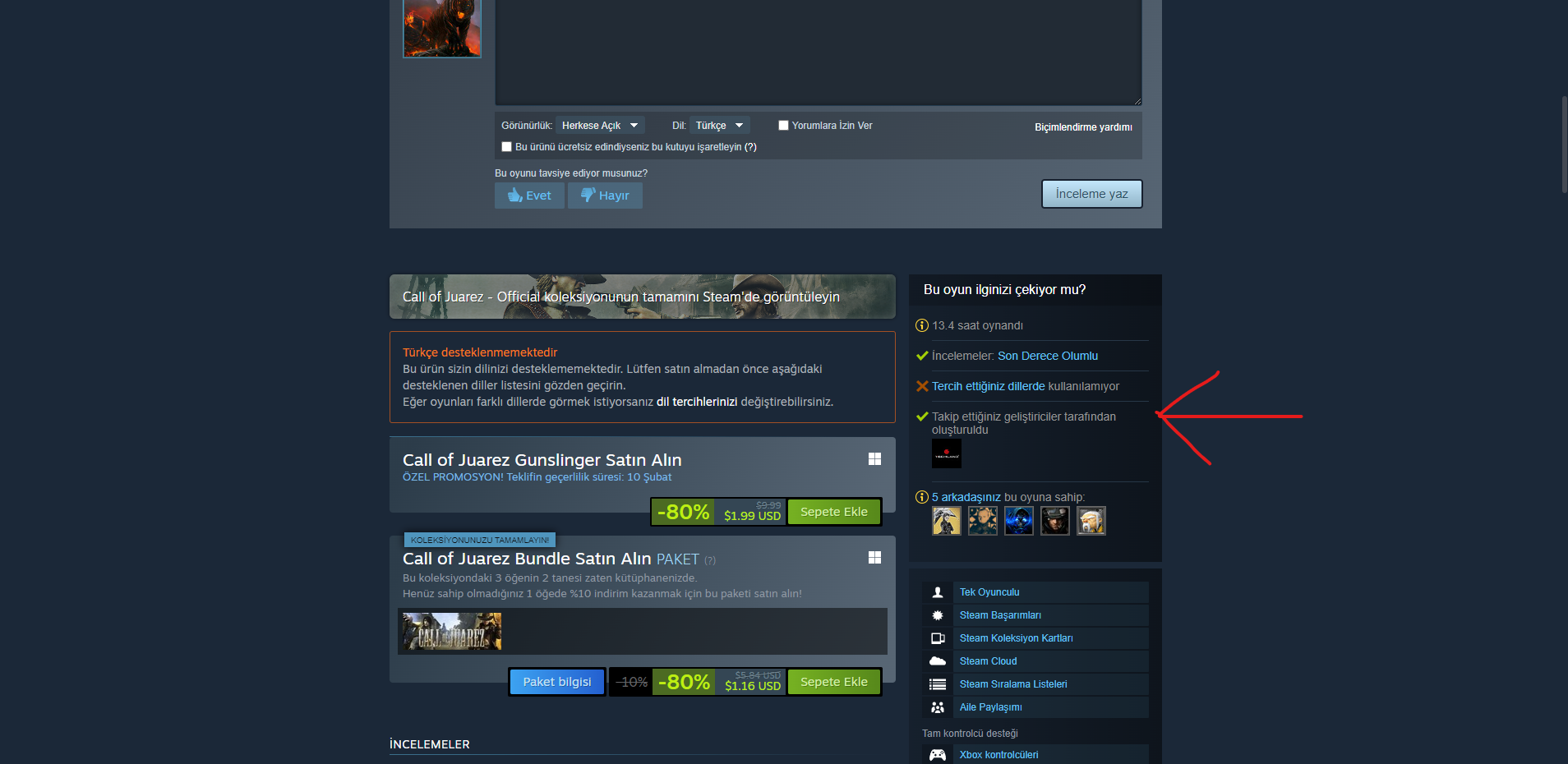The width and height of the screenshot is (1568, 764).
Task: Click the thumbs-down icon on Hayır button
Action: pos(588,195)
